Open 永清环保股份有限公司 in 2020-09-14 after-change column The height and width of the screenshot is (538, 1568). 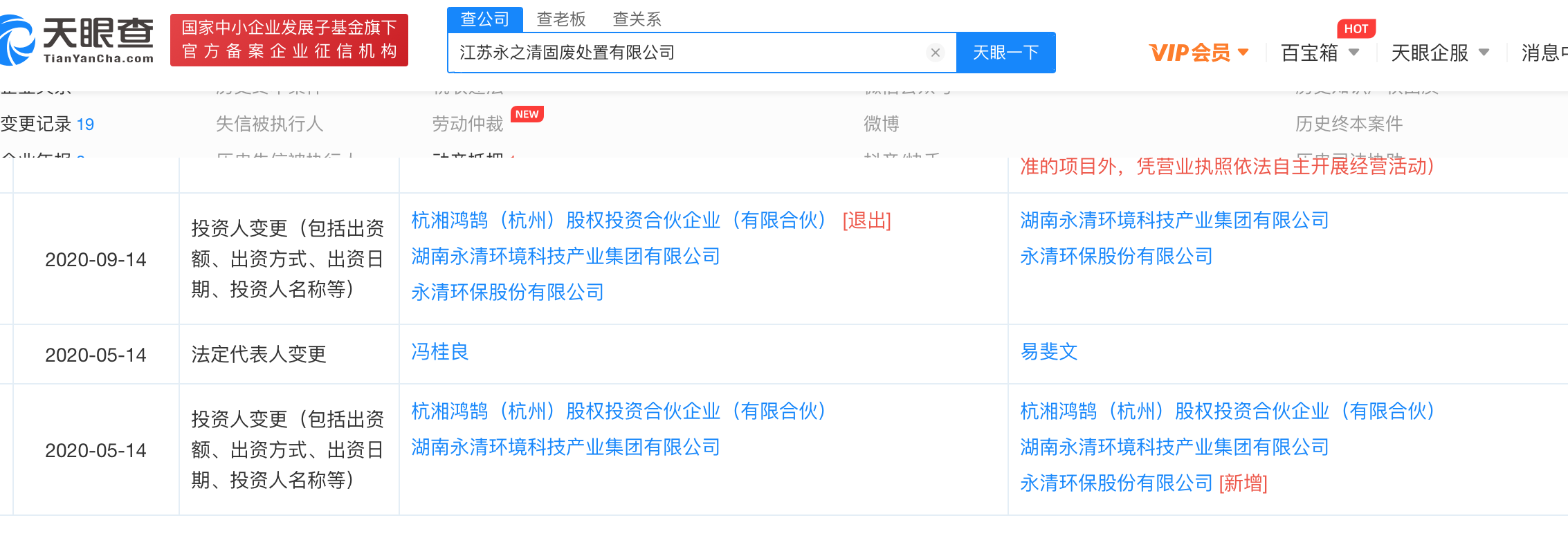[x=1116, y=257]
